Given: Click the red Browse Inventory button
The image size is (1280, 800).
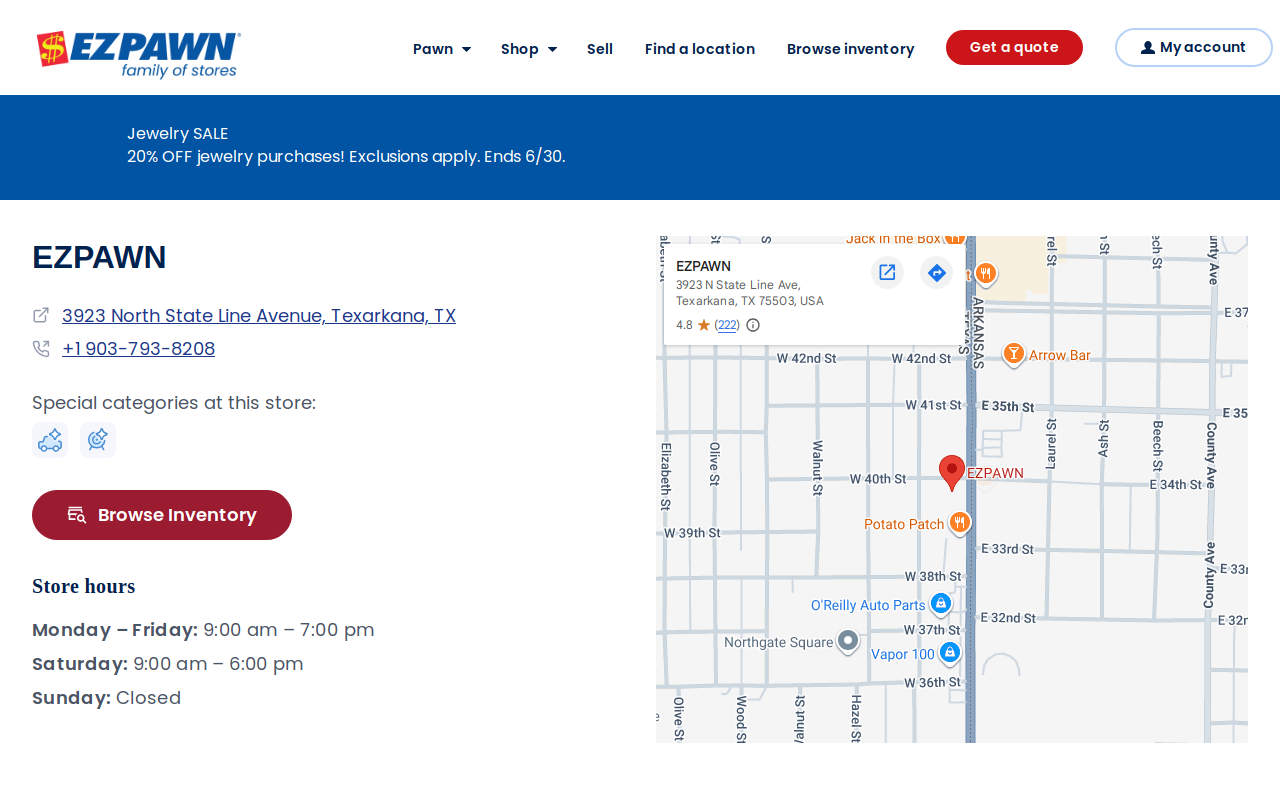Looking at the screenshot, I should point(162,515).
